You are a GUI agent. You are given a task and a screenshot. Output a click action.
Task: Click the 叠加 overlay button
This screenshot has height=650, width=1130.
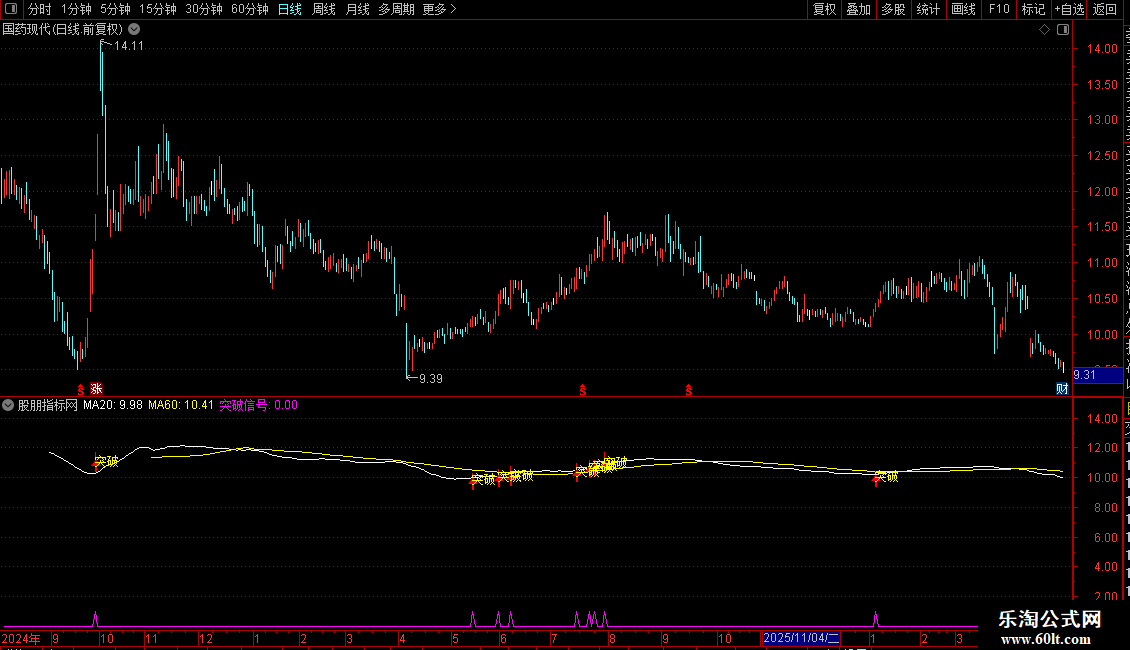point(859,9)
